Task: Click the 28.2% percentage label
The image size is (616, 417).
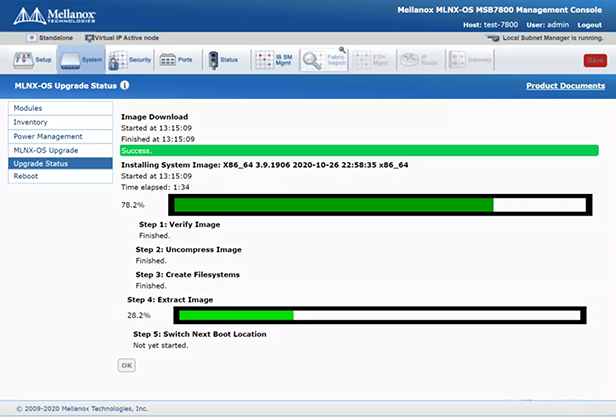Action: point(139,315)
